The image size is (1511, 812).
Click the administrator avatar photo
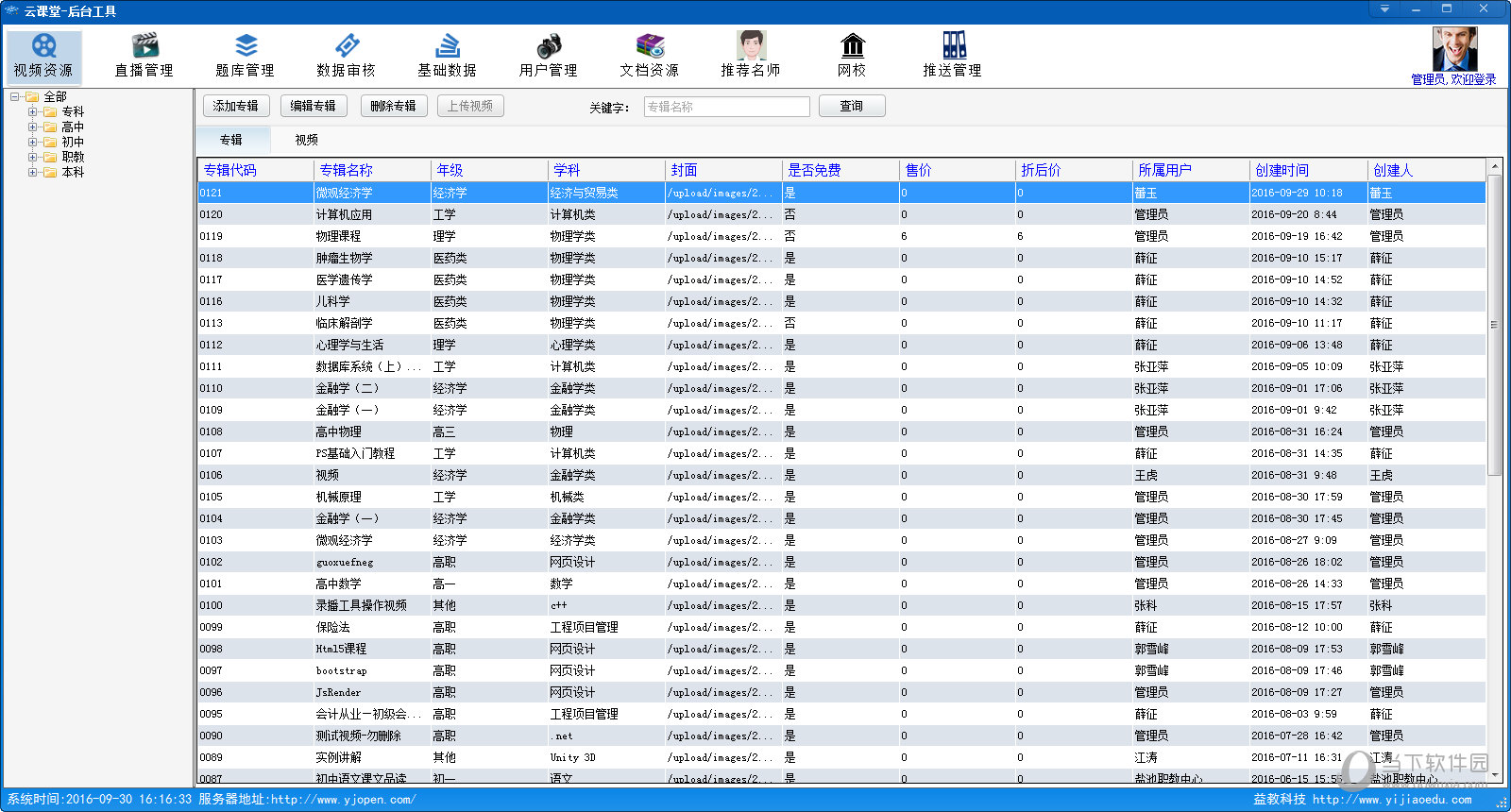(1454, 48)
